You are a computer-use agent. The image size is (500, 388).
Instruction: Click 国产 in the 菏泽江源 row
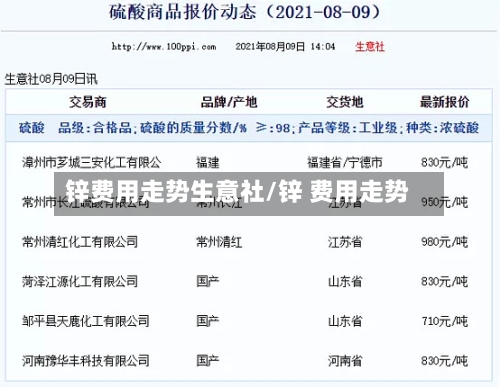tap(208, 282)
